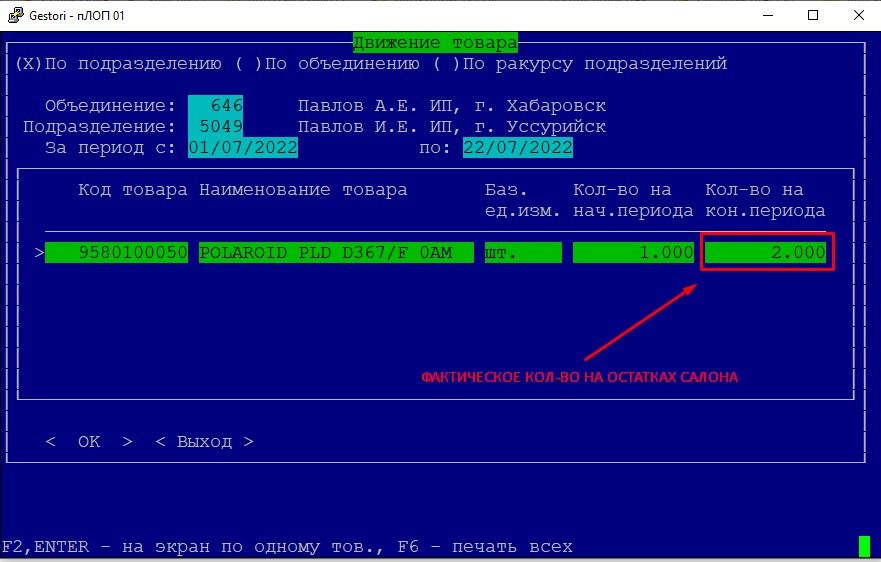Select the "По объединению" radio option
881x562 pixels.
click(x=327, y=64)
